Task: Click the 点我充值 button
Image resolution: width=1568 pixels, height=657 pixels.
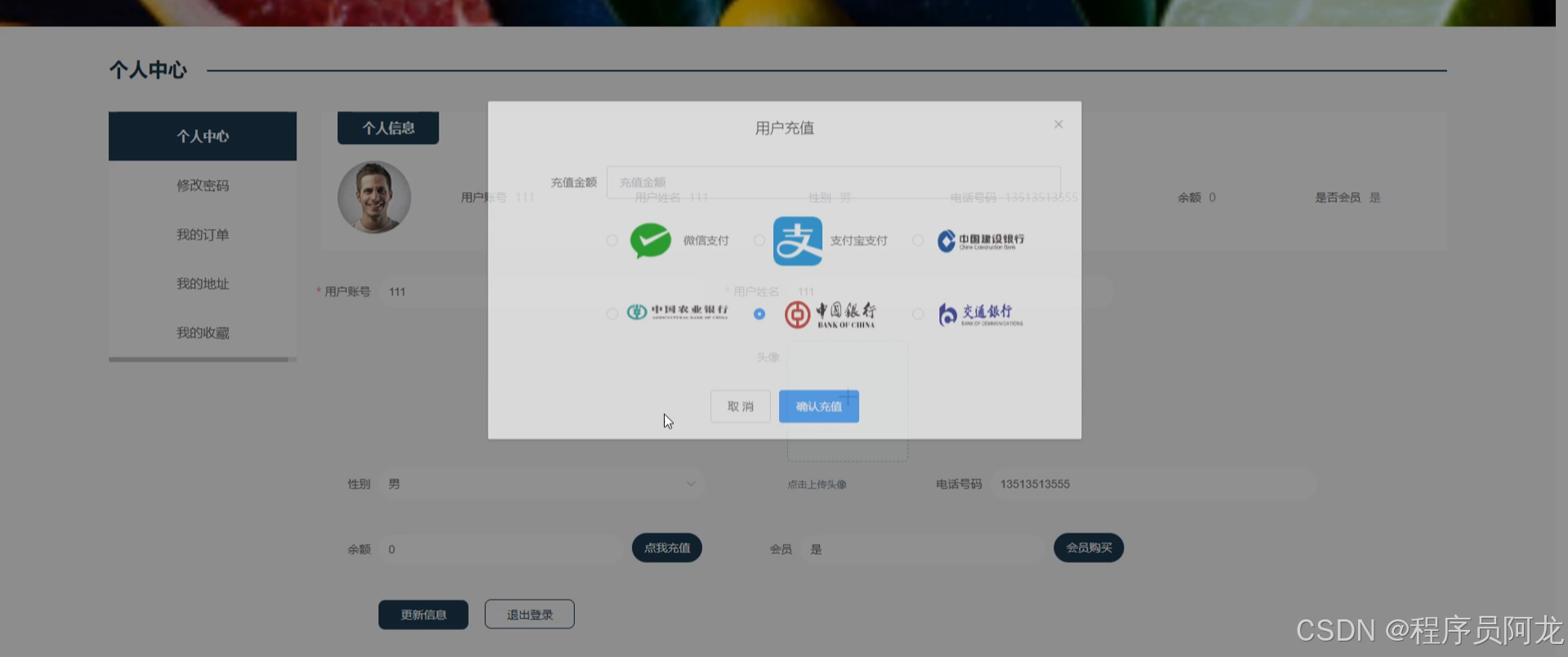Action: (x=666, y=547)
